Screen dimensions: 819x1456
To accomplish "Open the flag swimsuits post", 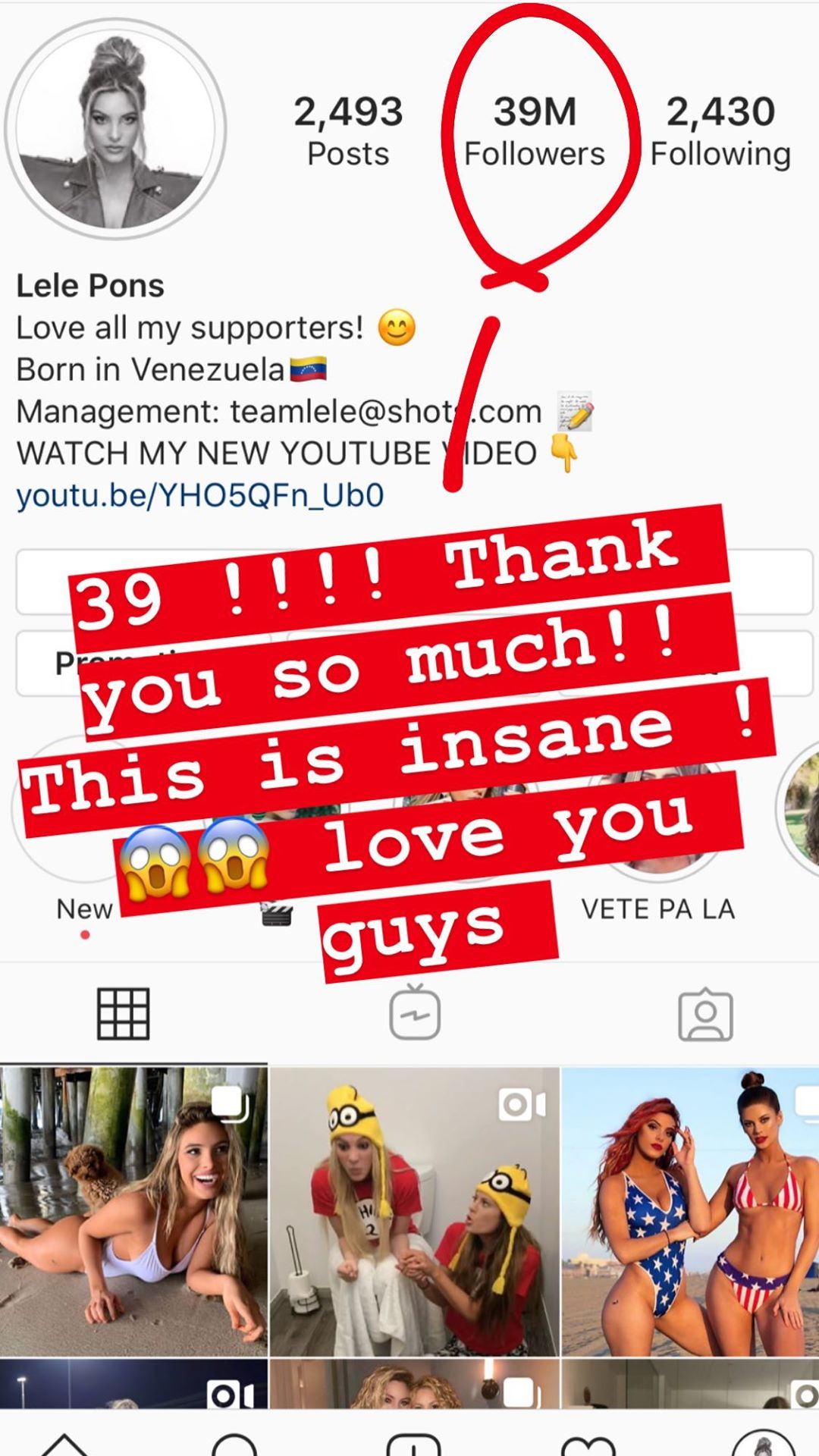I will coord(691,1211).
